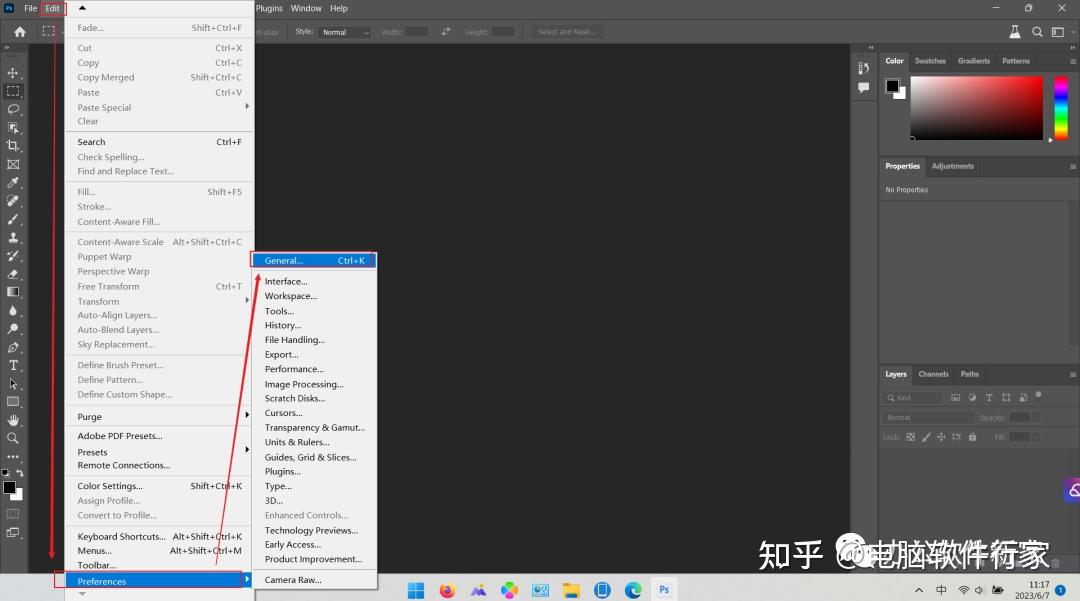The width and height of the screenshot is (1080, 601).
Task: Select the Crop tool
Action: click(13, 146)
